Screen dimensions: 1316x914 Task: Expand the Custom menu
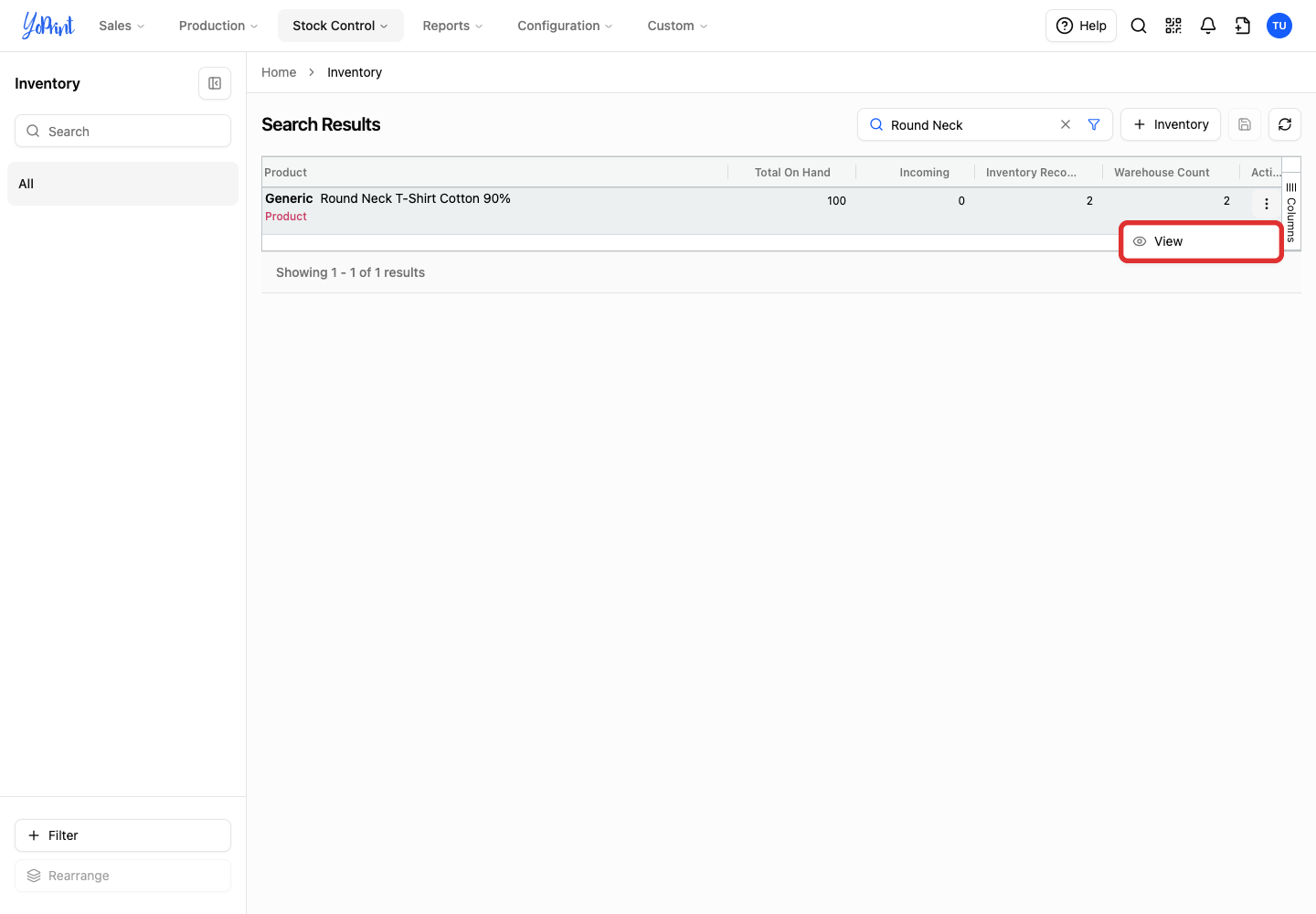click(677, 26)
